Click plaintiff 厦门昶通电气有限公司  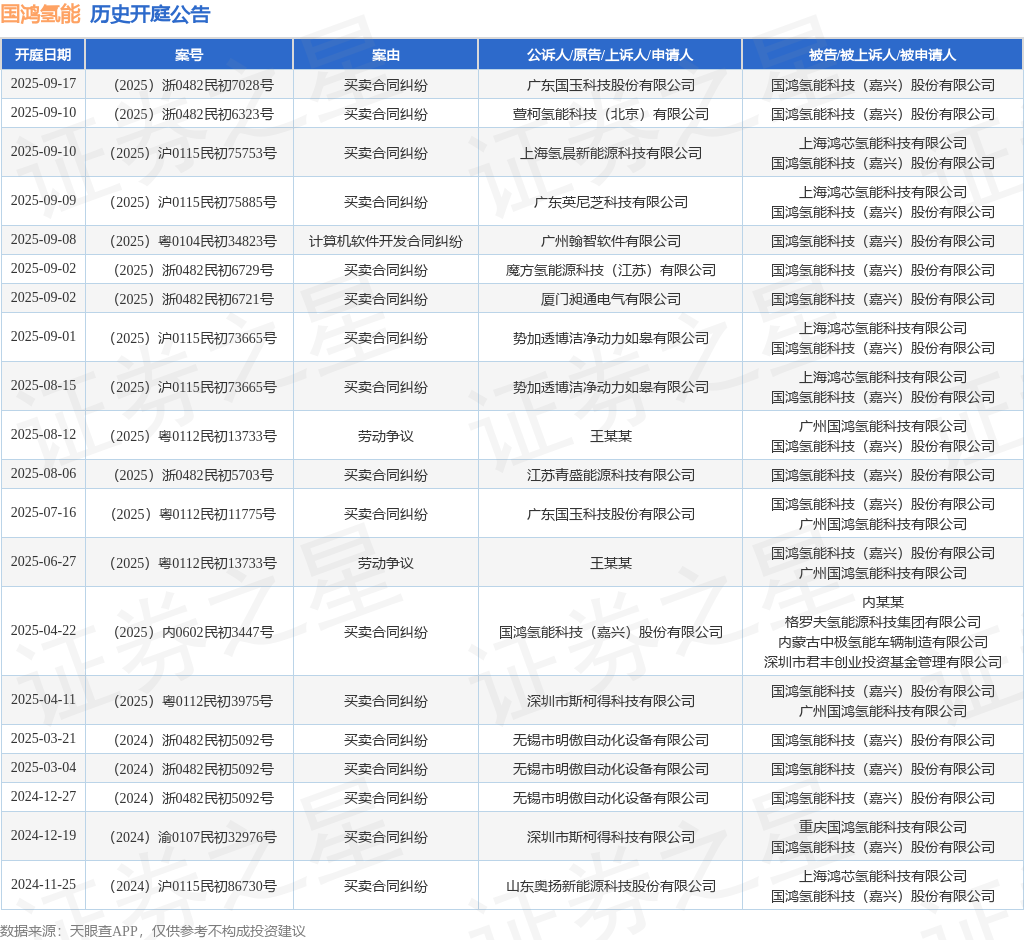tap(611, 299)
